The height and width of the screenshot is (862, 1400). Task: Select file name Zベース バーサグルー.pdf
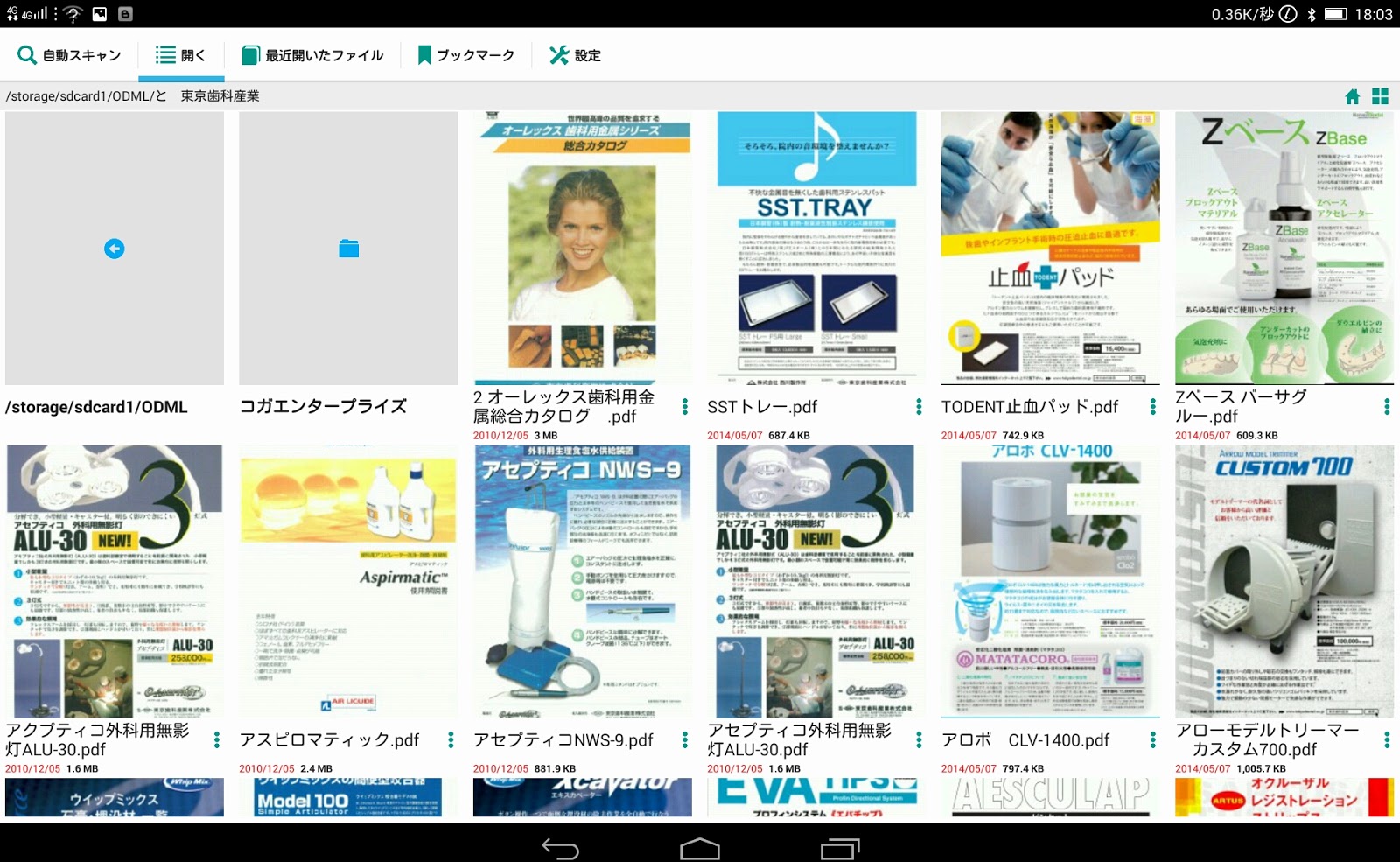[1241, 407]
